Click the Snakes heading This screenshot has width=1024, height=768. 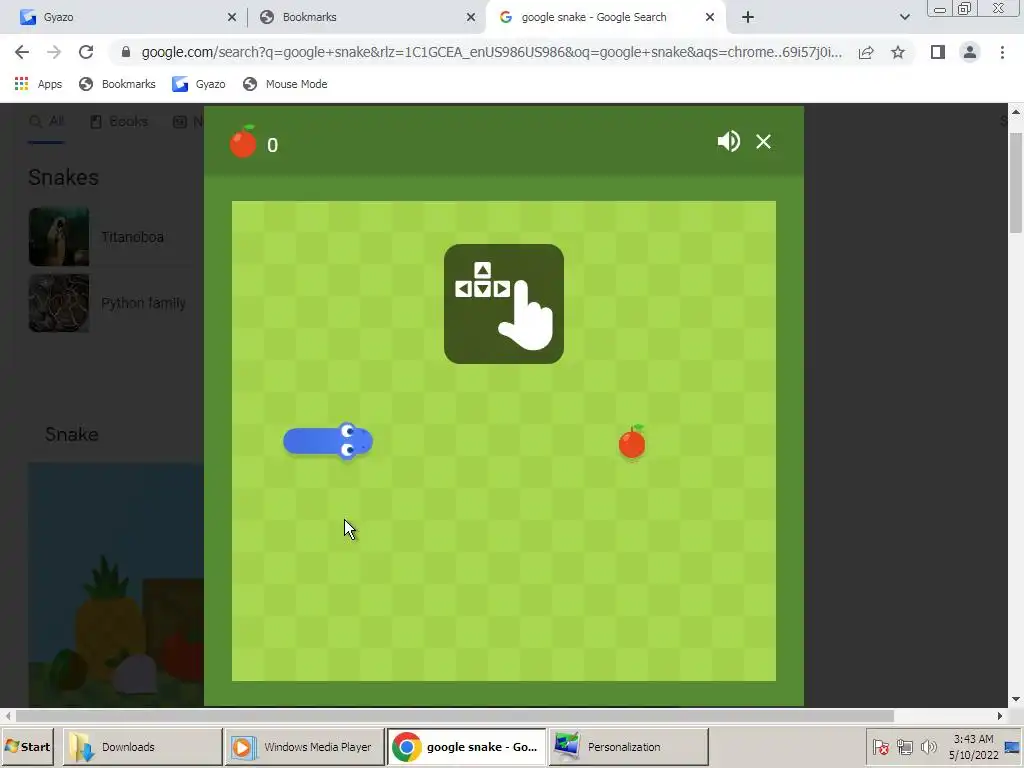(x=63, y=178)
